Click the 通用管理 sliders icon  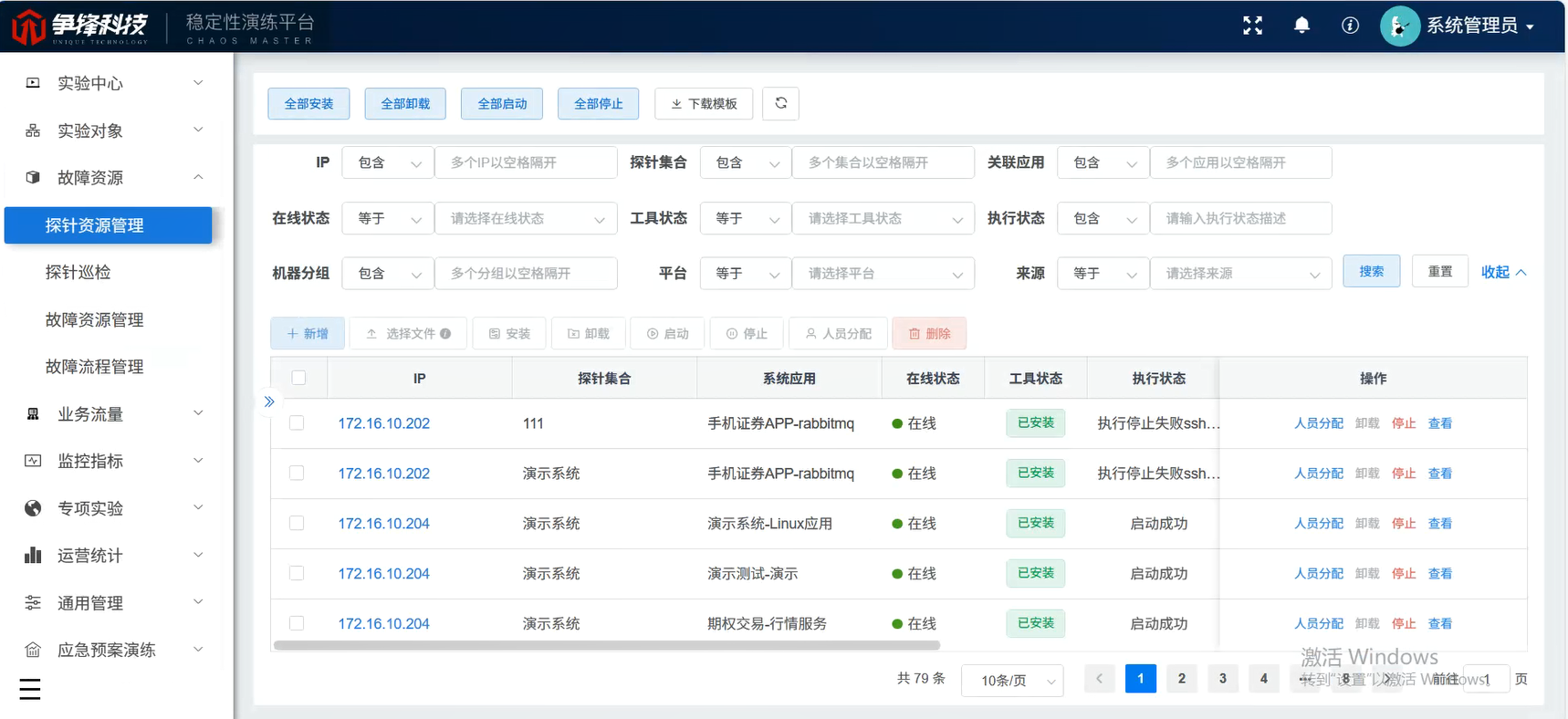33,602
